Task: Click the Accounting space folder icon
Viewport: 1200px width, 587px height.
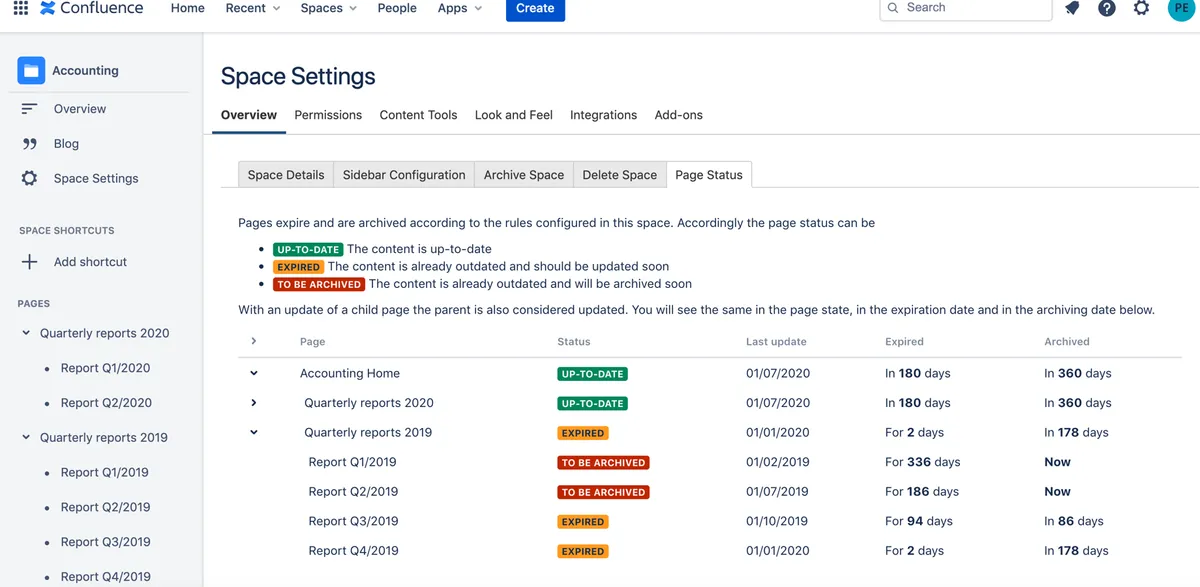Action: coord(31,70)
